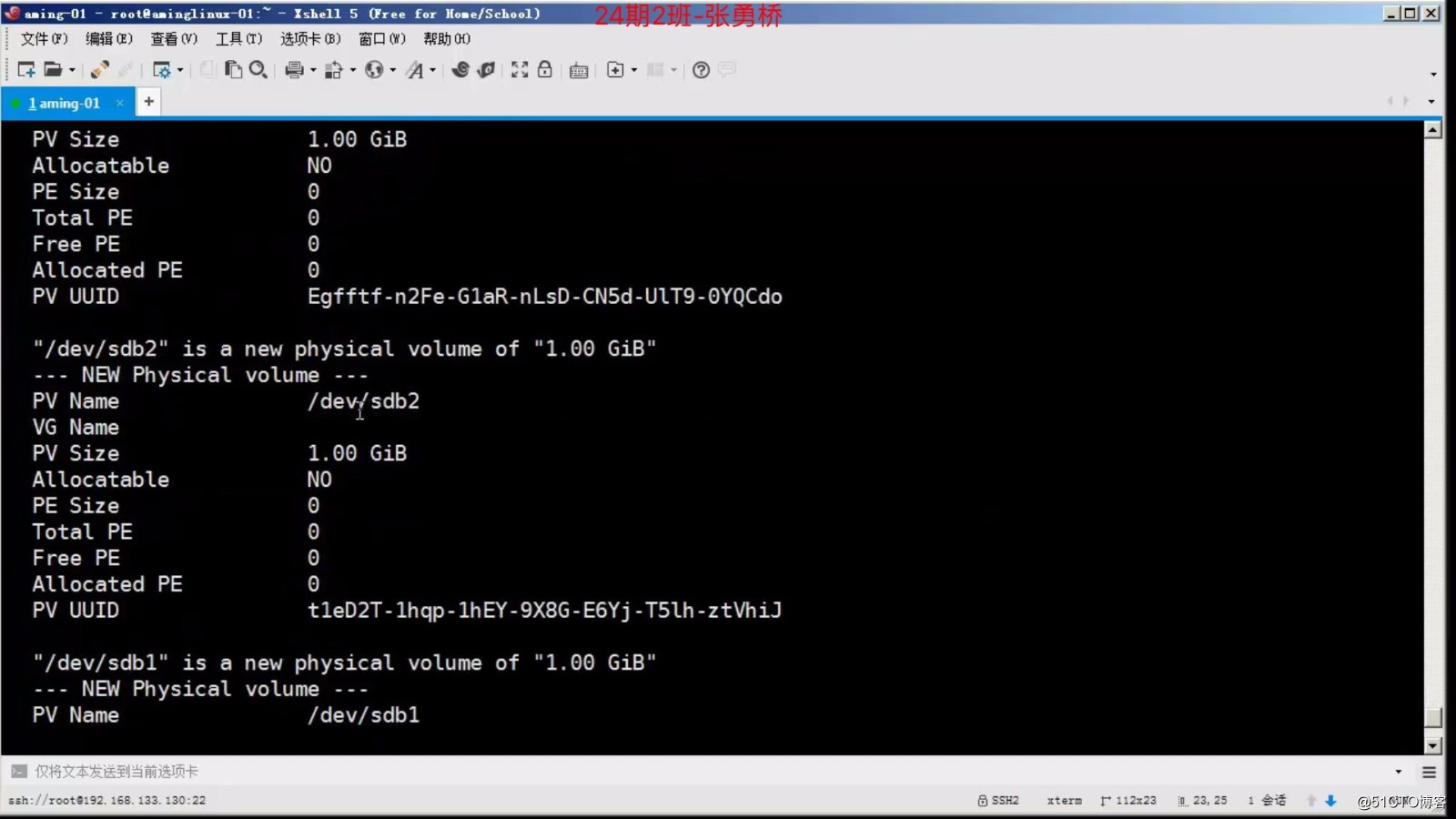Click the Find magnifier icon

pos(258,70)
